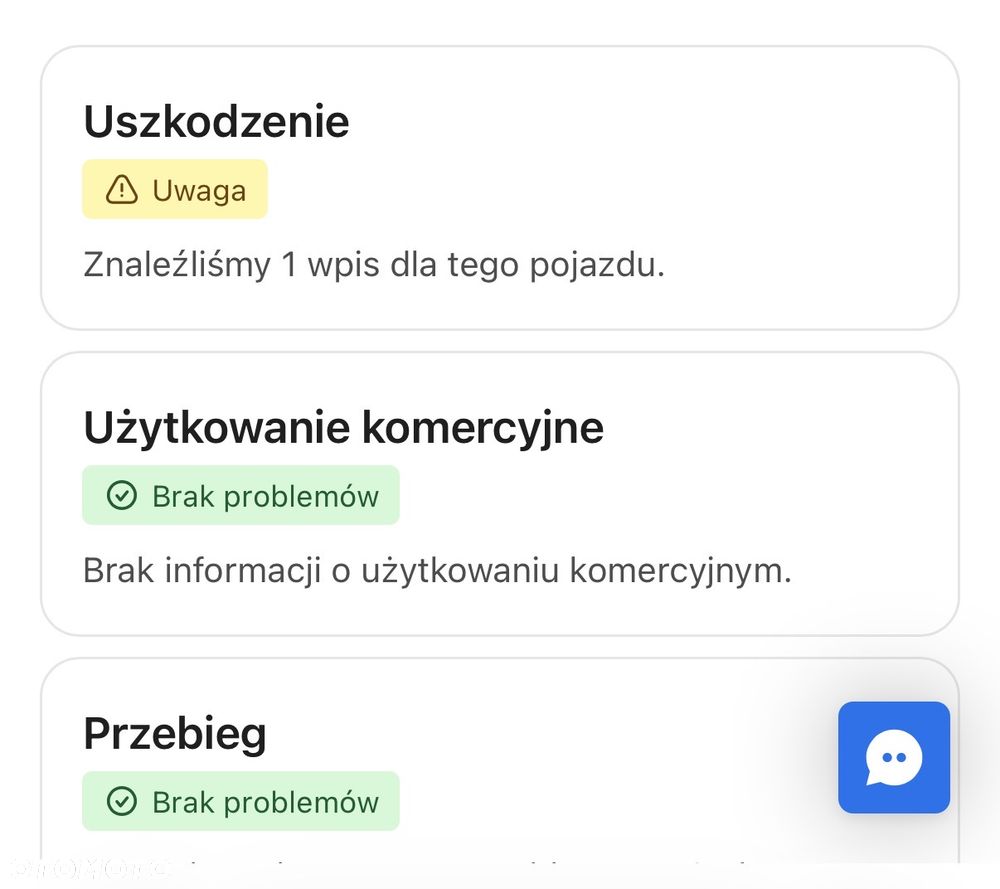Click check-circle icon under Przebieg heading
This screenshot has height=889, width=1000.
(121, 801)
